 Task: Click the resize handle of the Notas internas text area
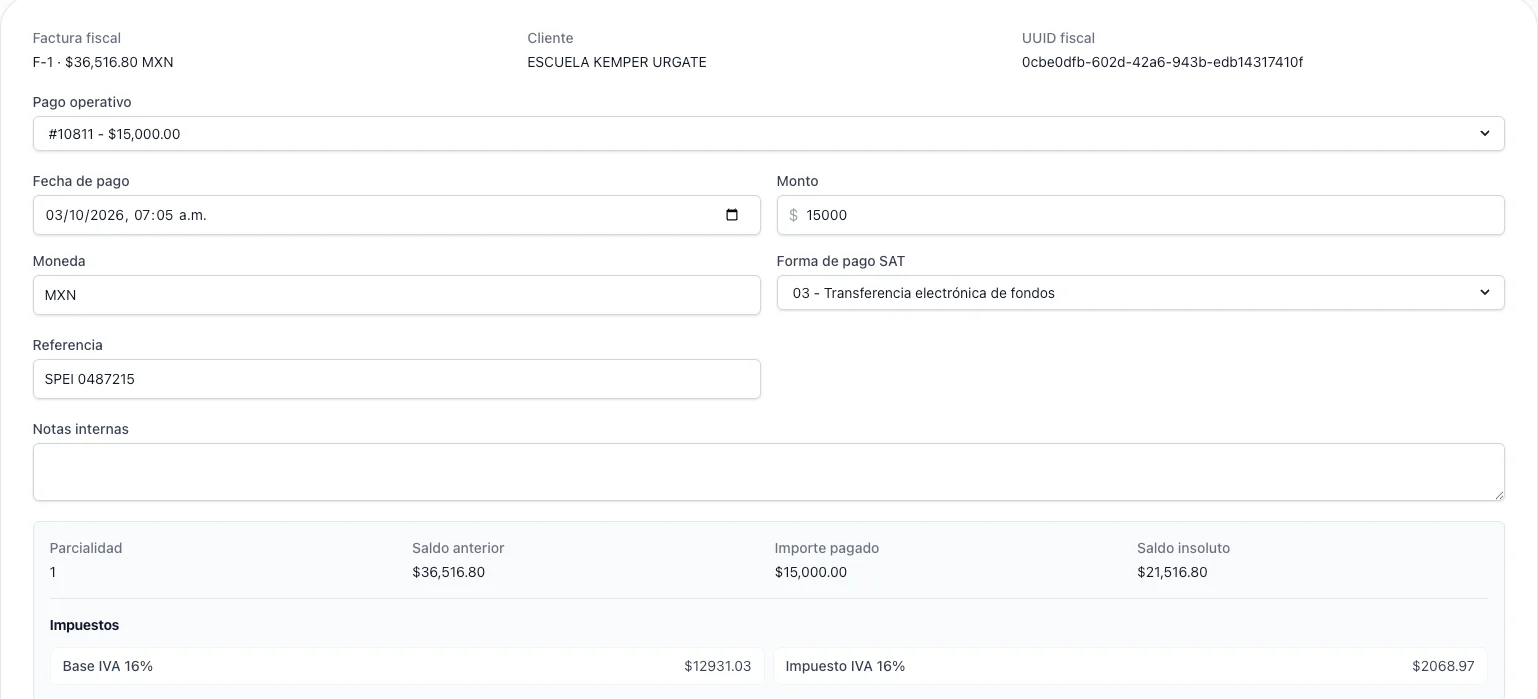coord(1498,494)
